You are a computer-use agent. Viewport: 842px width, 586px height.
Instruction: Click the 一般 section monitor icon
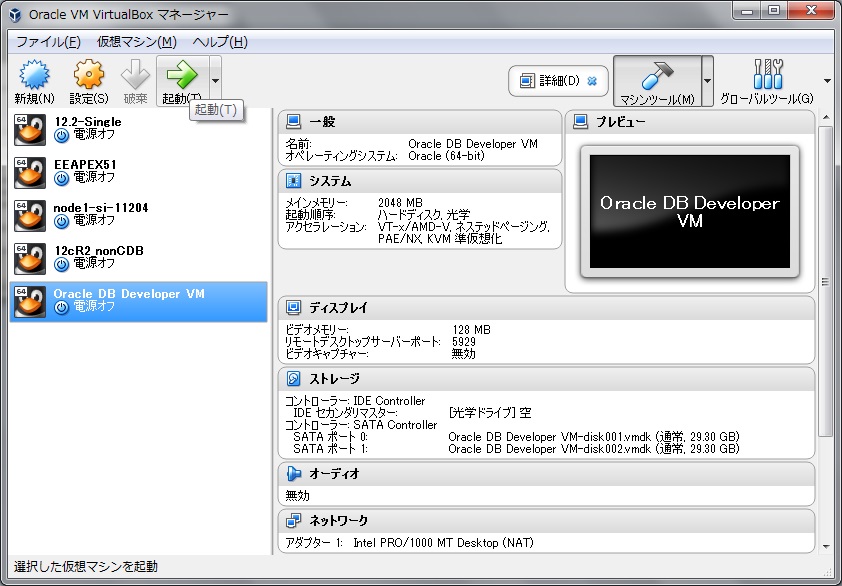click(x=293, y=122)
